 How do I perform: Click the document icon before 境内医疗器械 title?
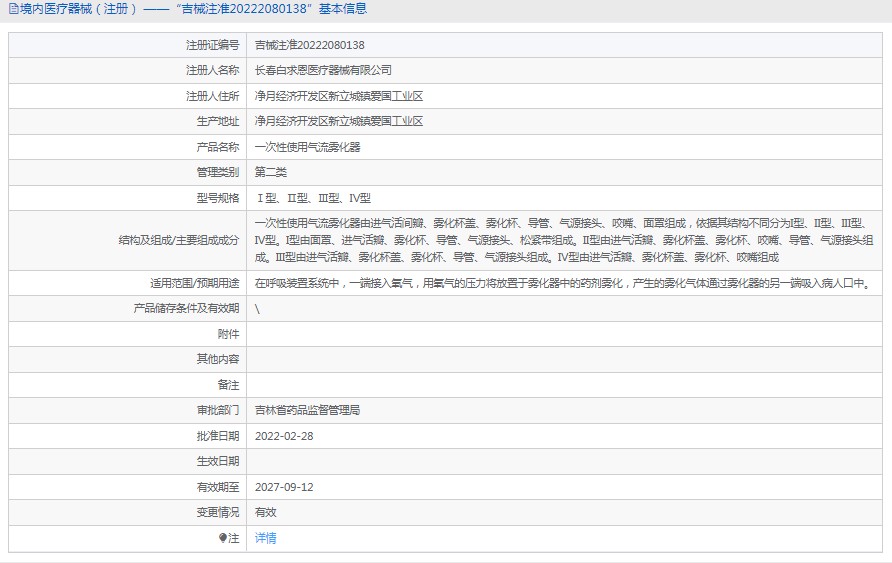[x=14, y=9]
